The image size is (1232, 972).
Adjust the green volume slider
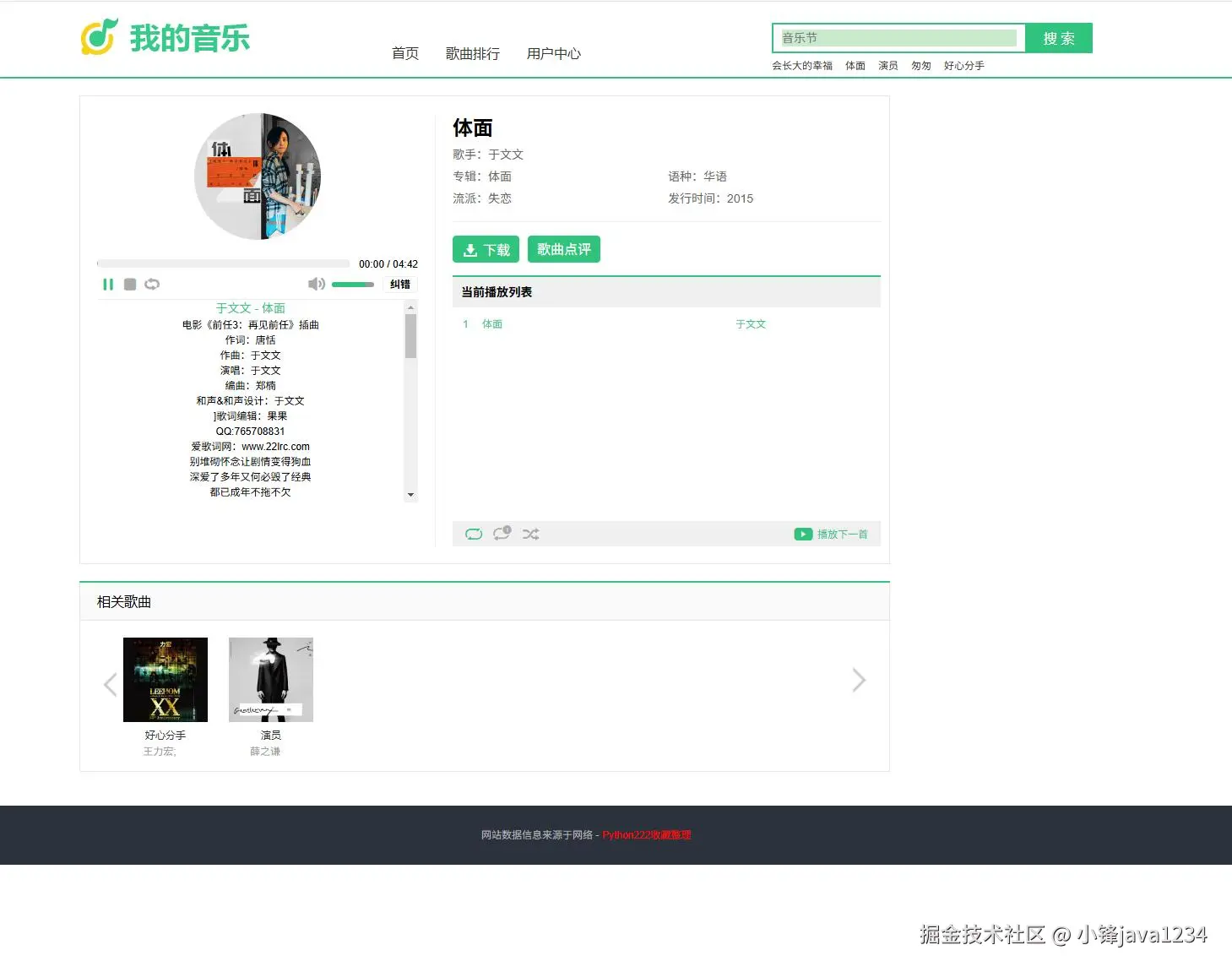(x=353, y=285)
